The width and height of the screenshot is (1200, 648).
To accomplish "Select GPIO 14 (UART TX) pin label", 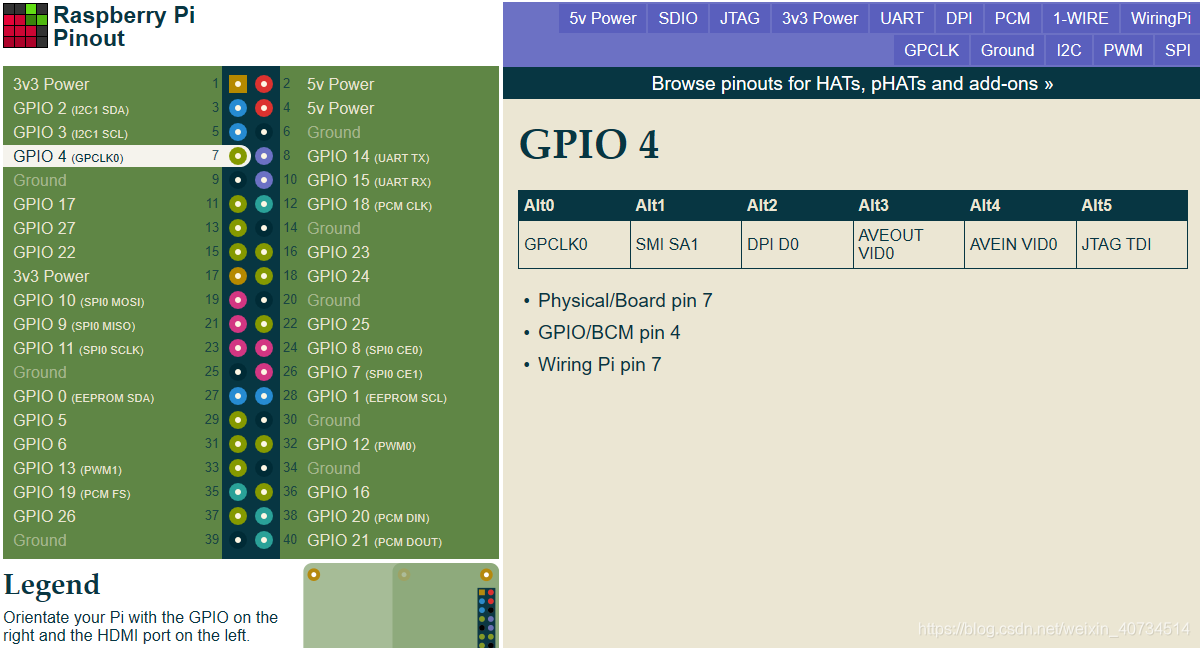I will pyautogui.click(x=368, y=156).
